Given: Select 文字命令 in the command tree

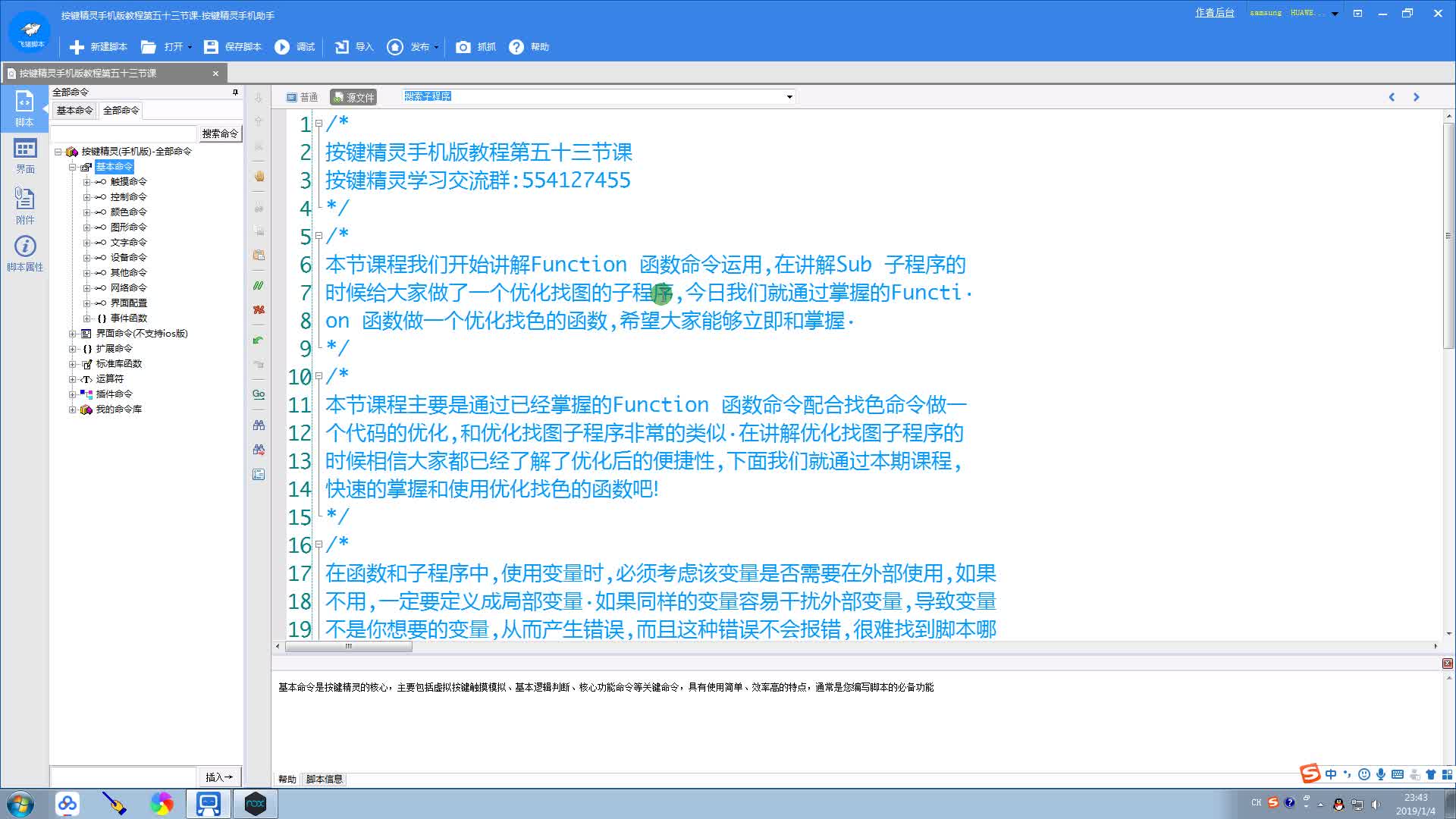Looking at the screenshot, I should click(x=128, y=243).
